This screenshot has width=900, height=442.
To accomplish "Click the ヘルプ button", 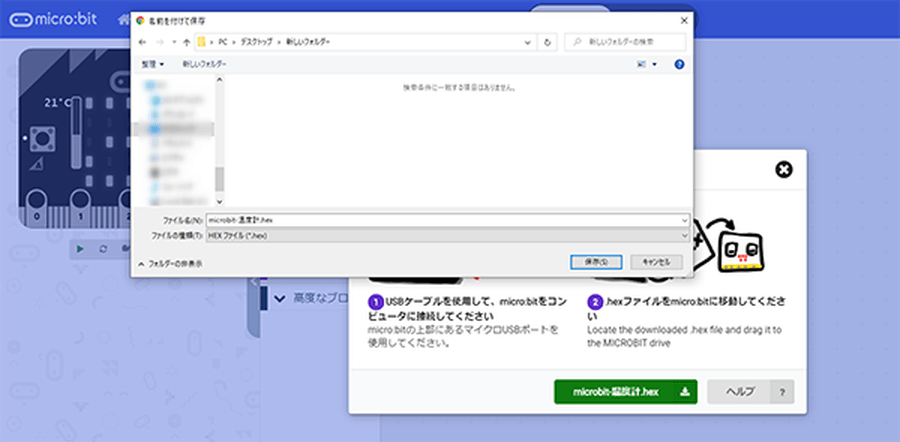I will pyautogui.click(x=739, y=392).
